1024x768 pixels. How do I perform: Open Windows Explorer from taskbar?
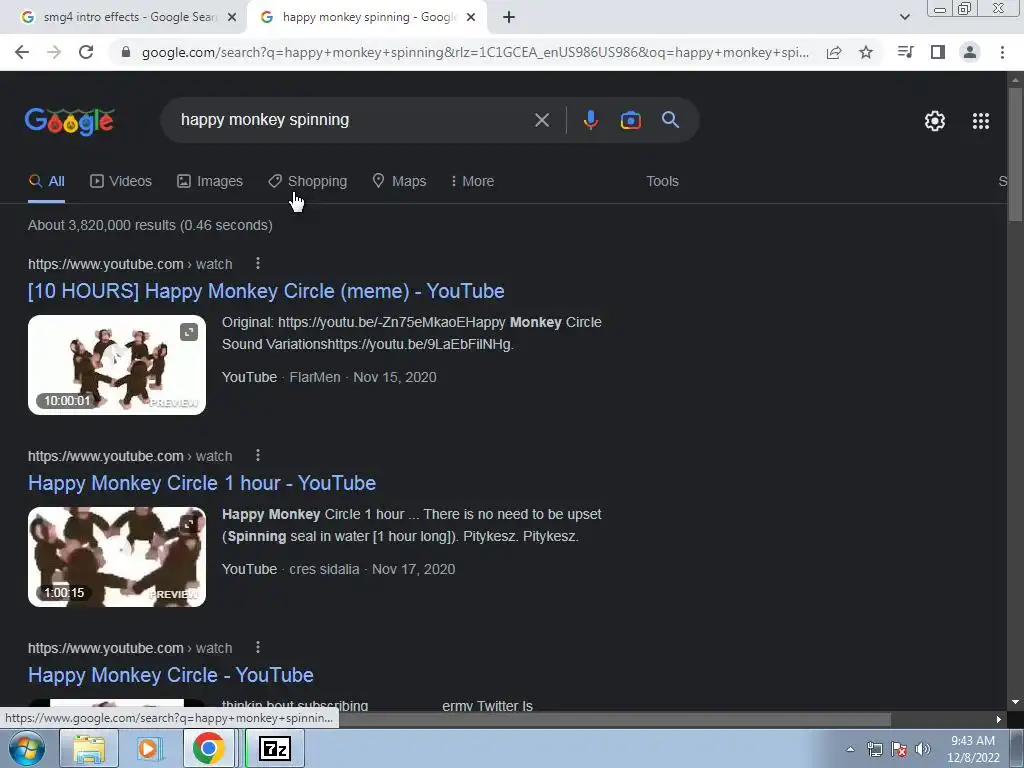tap(88, 748)
